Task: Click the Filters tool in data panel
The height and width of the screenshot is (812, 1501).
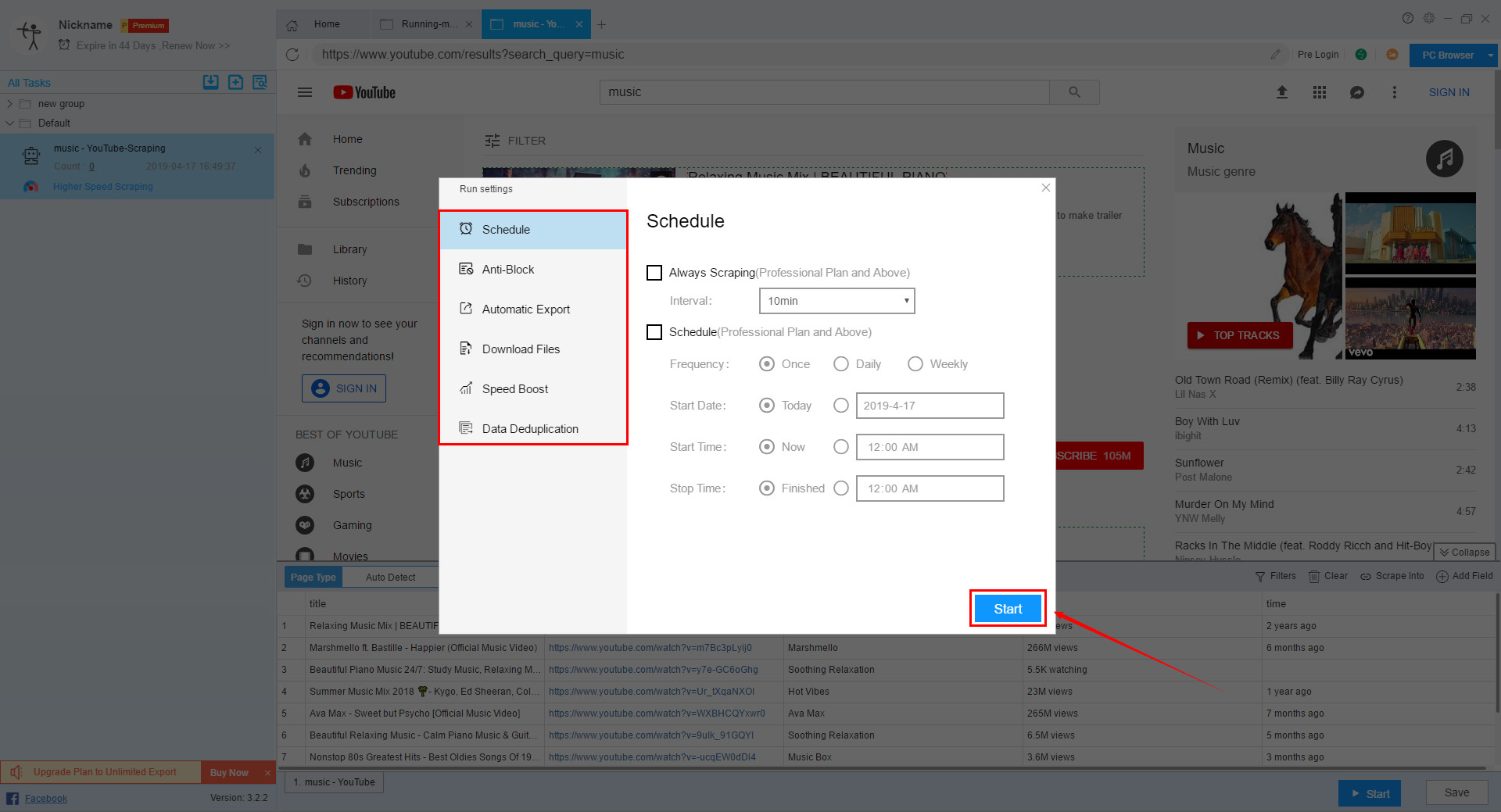Action: tap(1275, 576)
